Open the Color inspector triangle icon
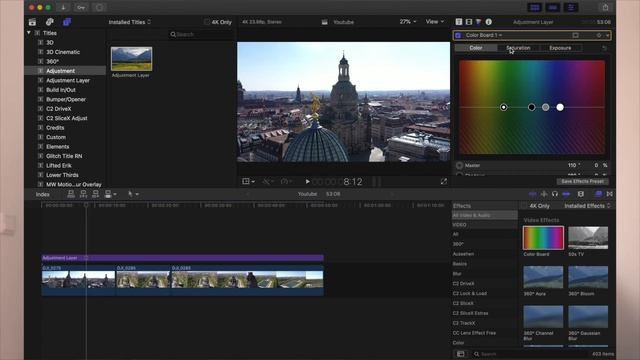The height and width of the screenshot is (360, 640). pos(478,22)
